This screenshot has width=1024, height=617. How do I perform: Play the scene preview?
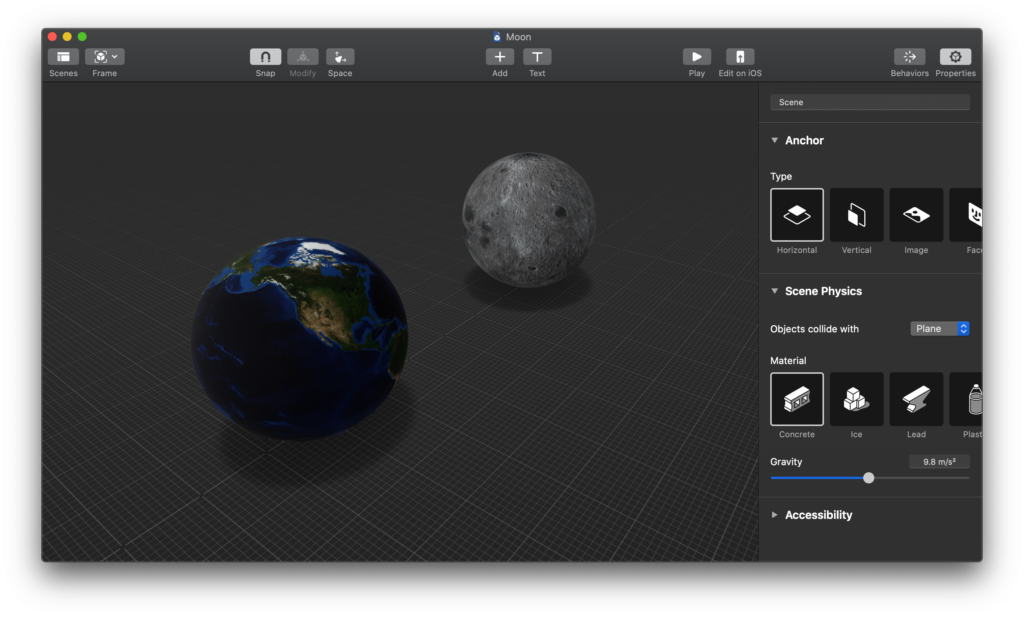click(x=697, y=57)
